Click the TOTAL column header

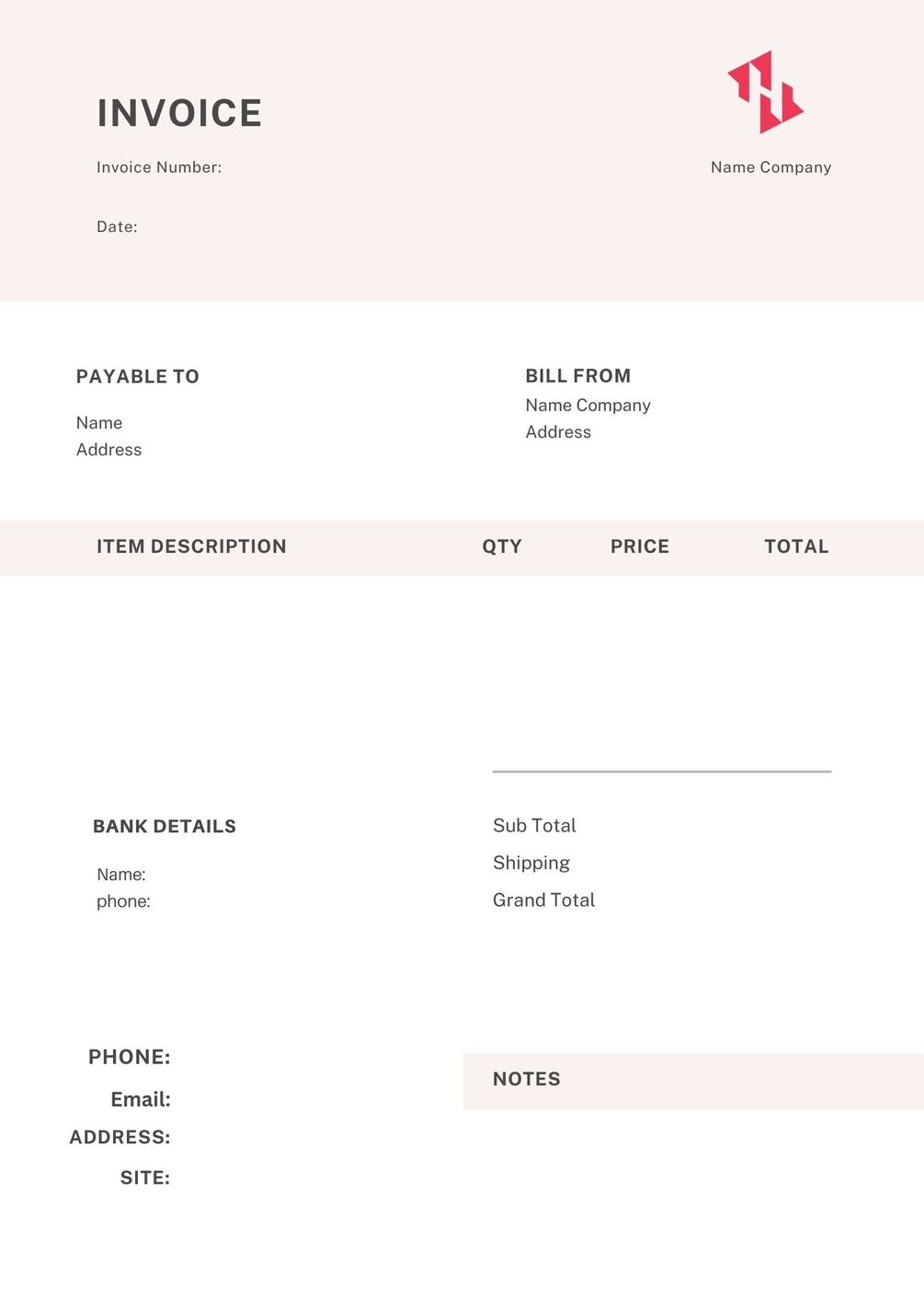[796, 546]
